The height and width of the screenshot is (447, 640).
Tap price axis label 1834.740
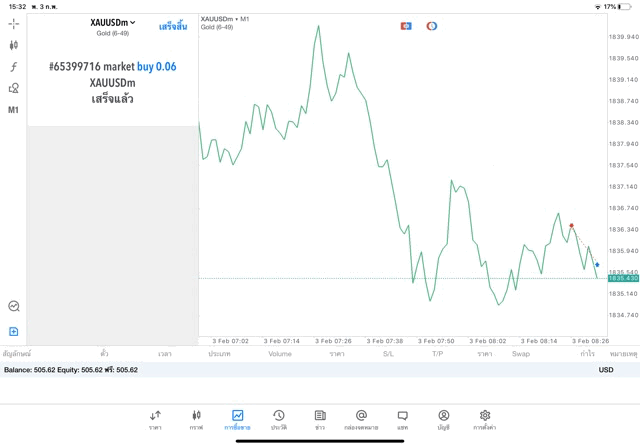coord(623,315)
